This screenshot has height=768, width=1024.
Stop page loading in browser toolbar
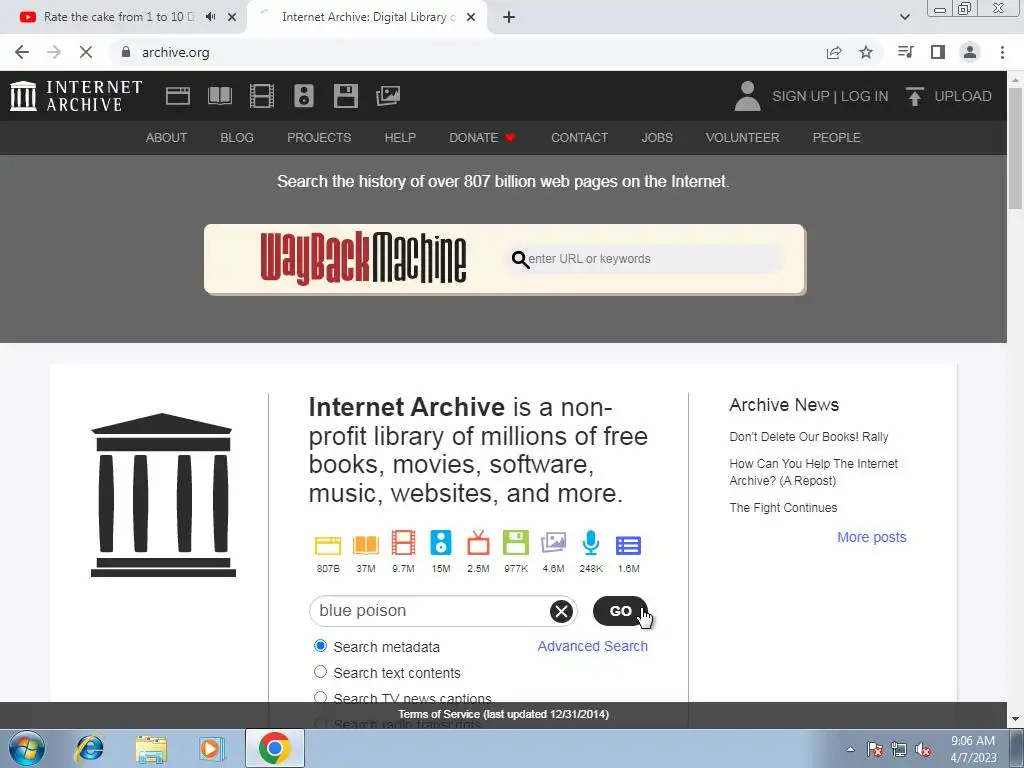pos(86,52)
